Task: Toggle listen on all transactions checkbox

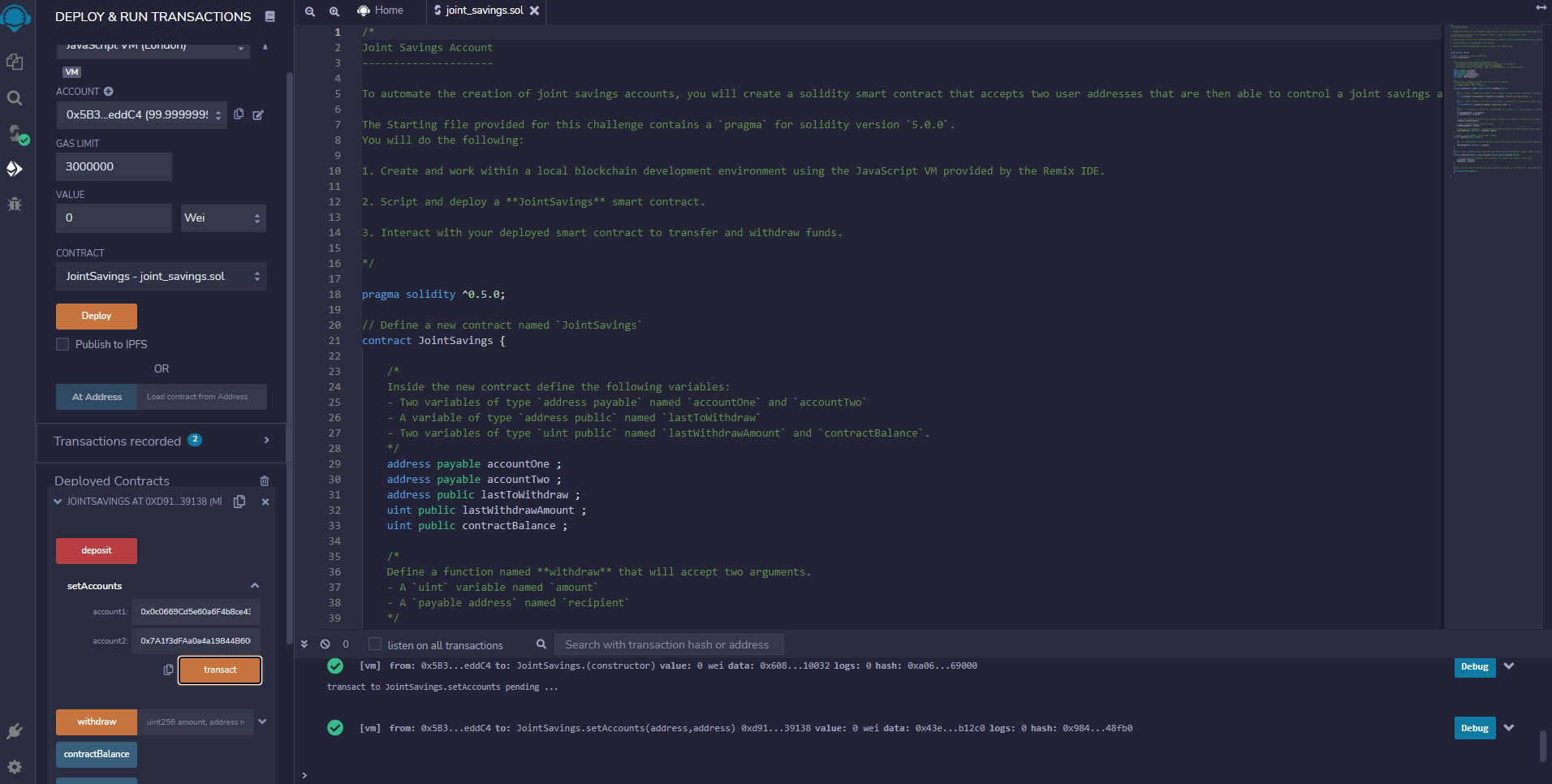Action: (375, 644)
